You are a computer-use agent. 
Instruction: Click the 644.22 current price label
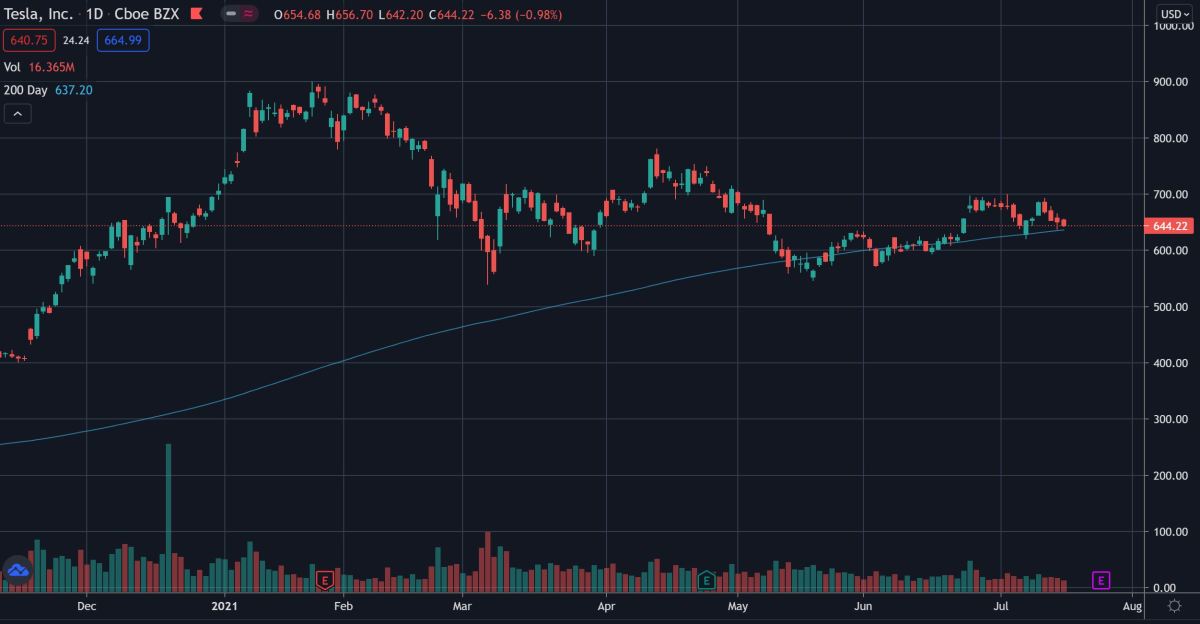[x=1170, y=226]
